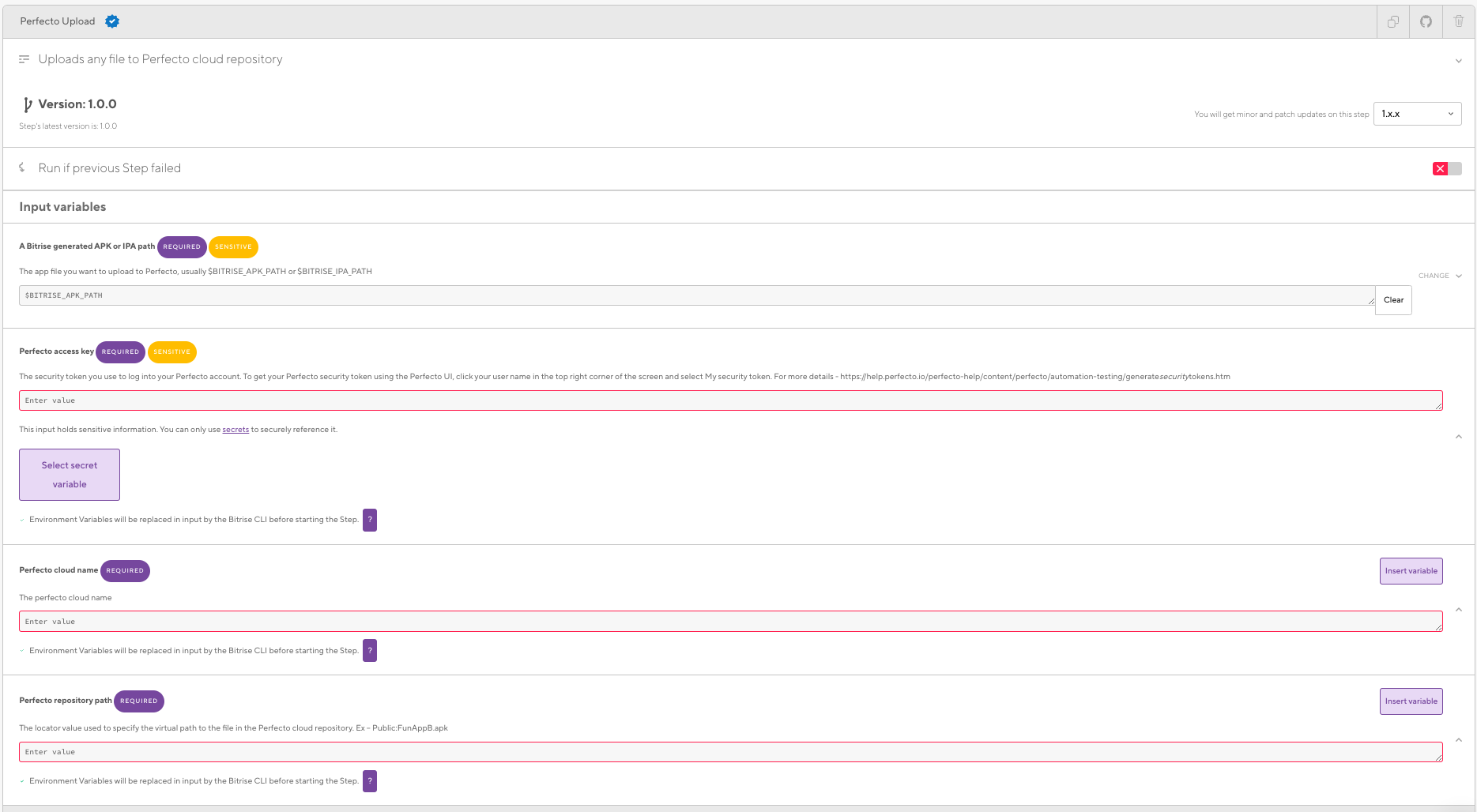Expand the step description chevron
Viewport: 1477px width, 812px height.
[x=1458, y=61]
